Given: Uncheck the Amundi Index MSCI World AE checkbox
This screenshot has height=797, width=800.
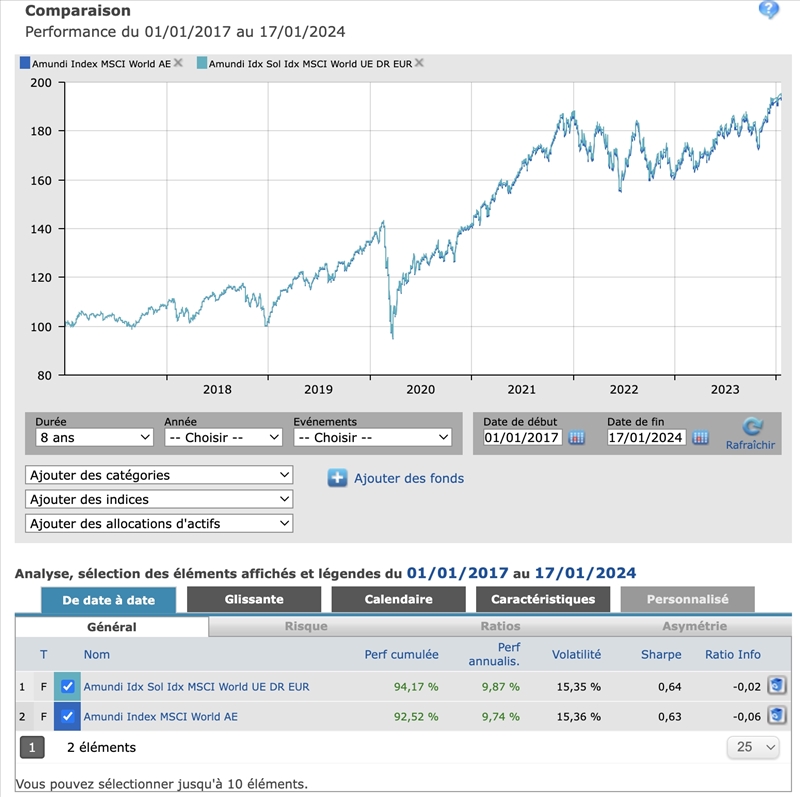Looking at the screenshot, I should coord(67,716).
